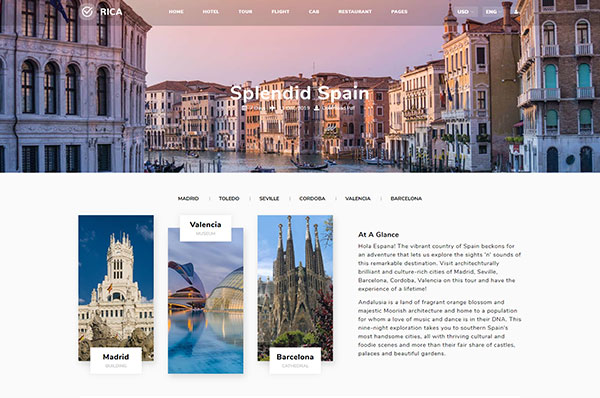600x398 pixels.
Task: Open the user account icon in header
Action: point(516,12)
